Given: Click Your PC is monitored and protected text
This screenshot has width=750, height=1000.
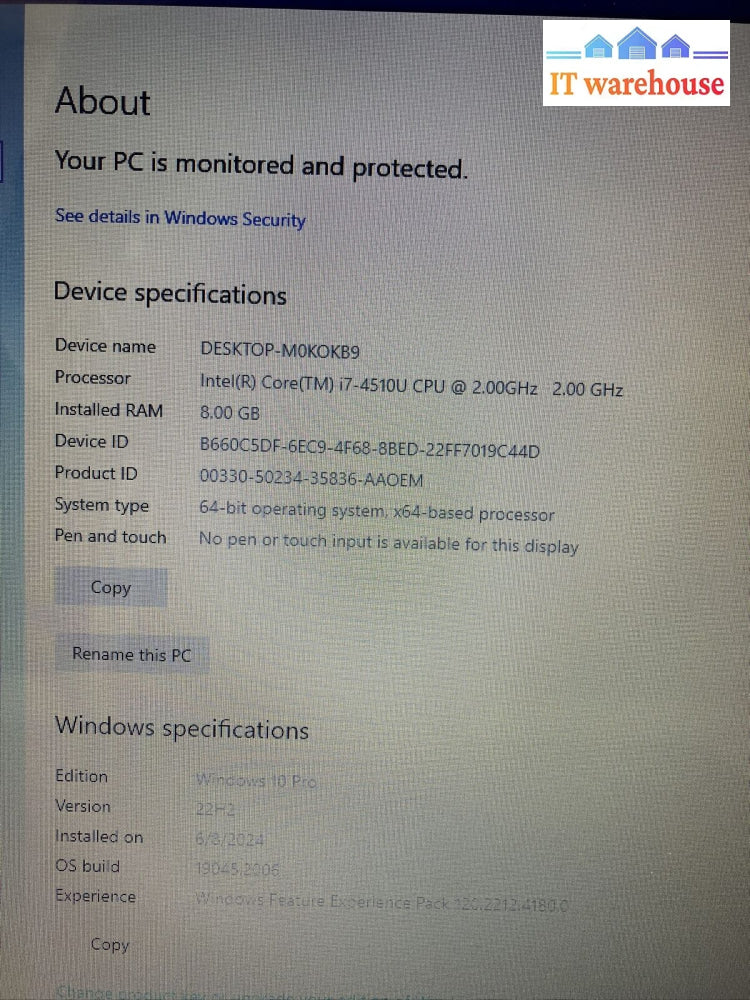Looking at the screenshot, I should [x=261, y=164].
